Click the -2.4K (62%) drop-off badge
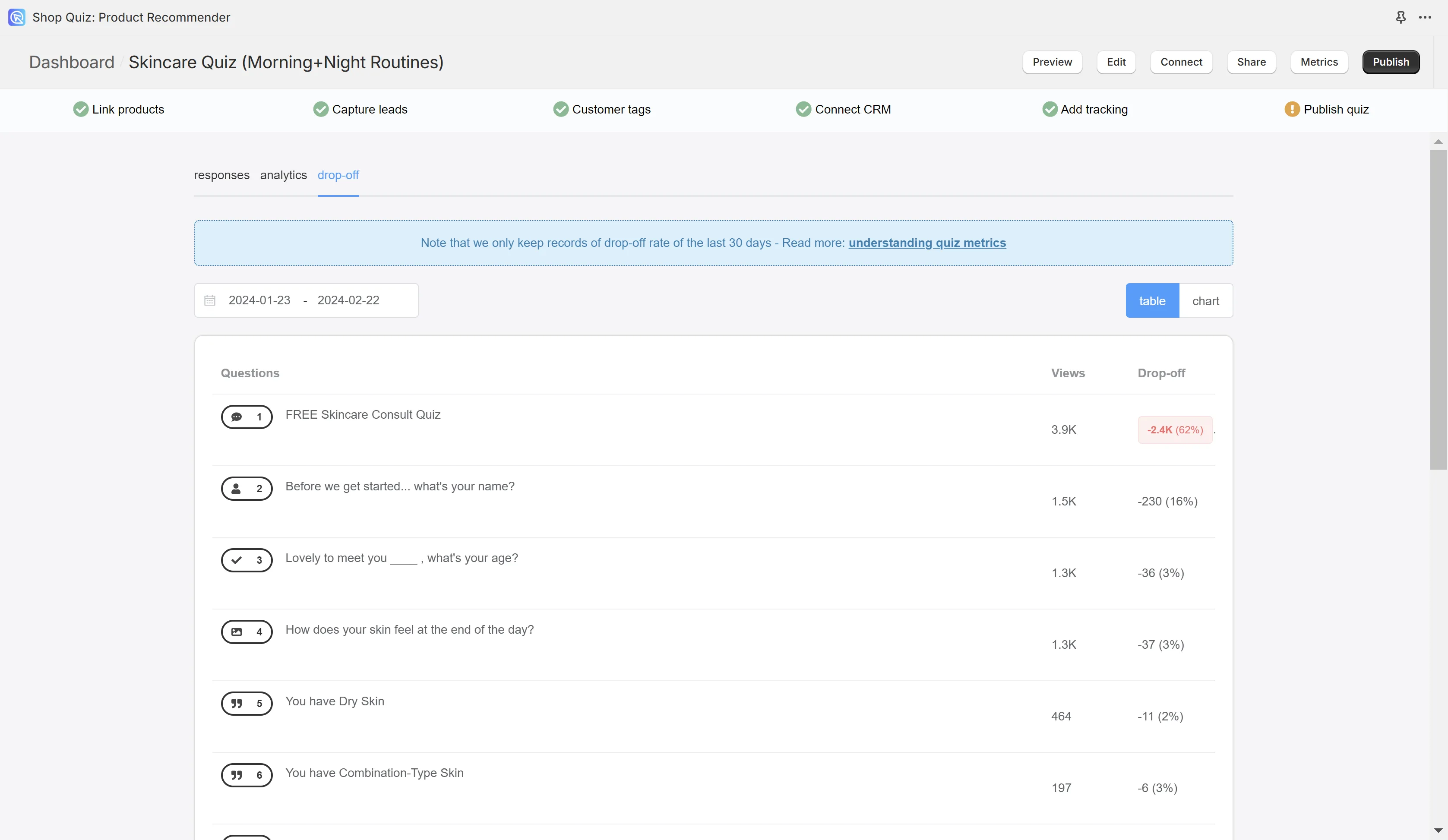 click(1175, 430)
